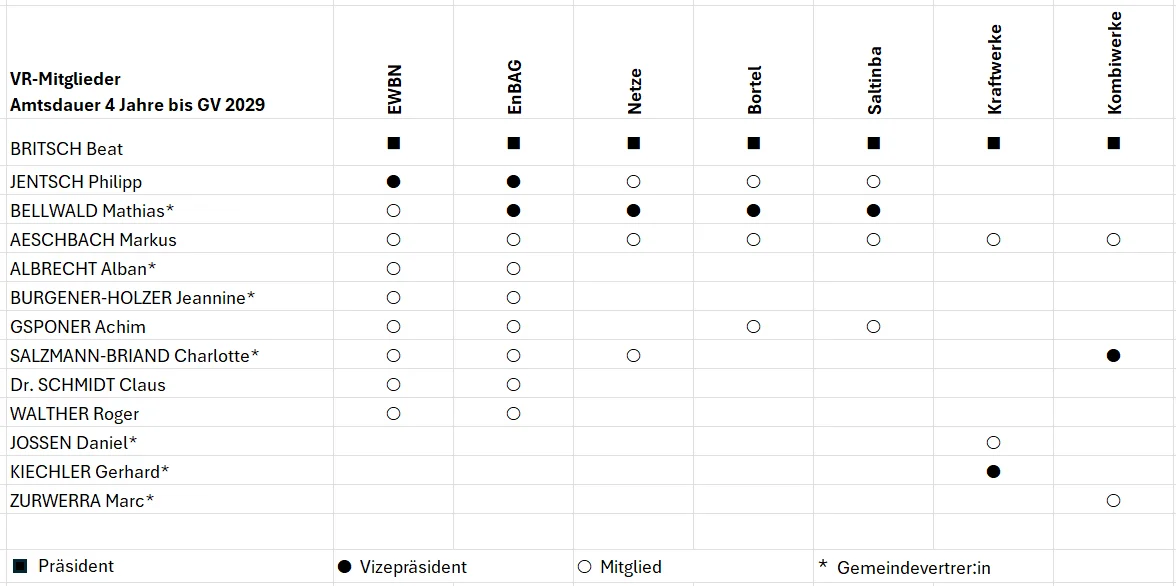Click BELLWALD Mathias's filled dot under Saltinba

point(873,211)
